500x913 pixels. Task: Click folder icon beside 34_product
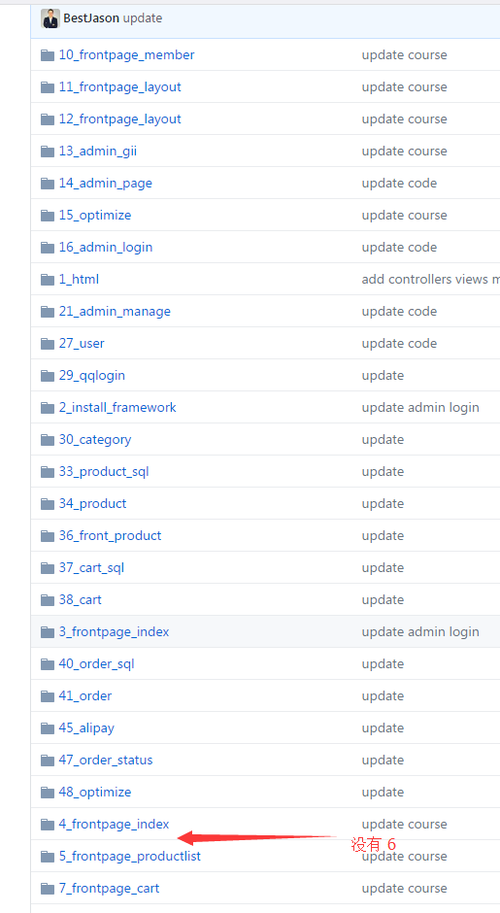48,504
